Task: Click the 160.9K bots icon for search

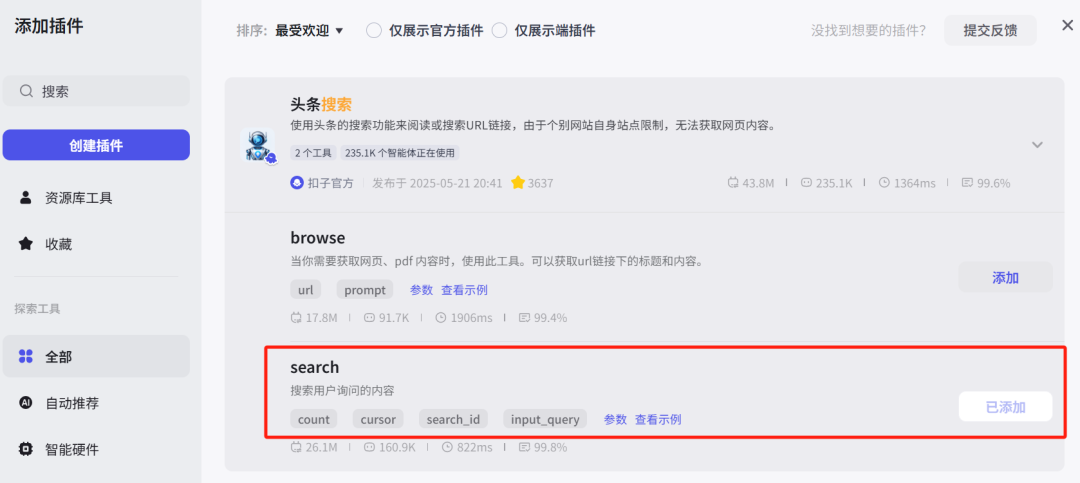Action: coord(370,447)
